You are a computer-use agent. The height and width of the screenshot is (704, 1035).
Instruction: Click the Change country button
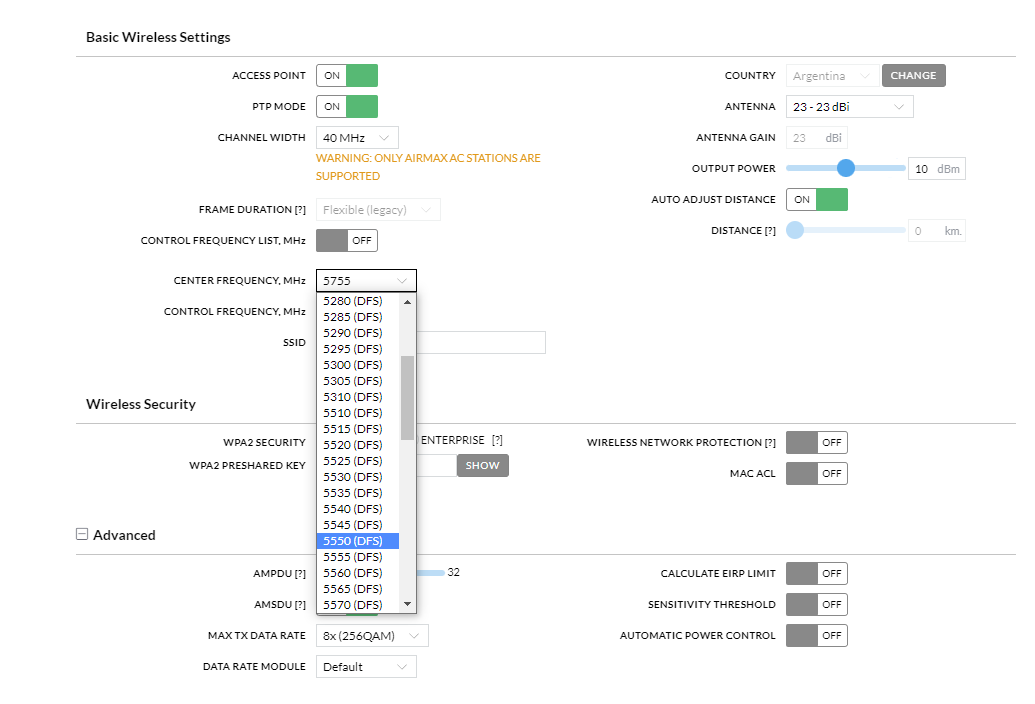913,76
